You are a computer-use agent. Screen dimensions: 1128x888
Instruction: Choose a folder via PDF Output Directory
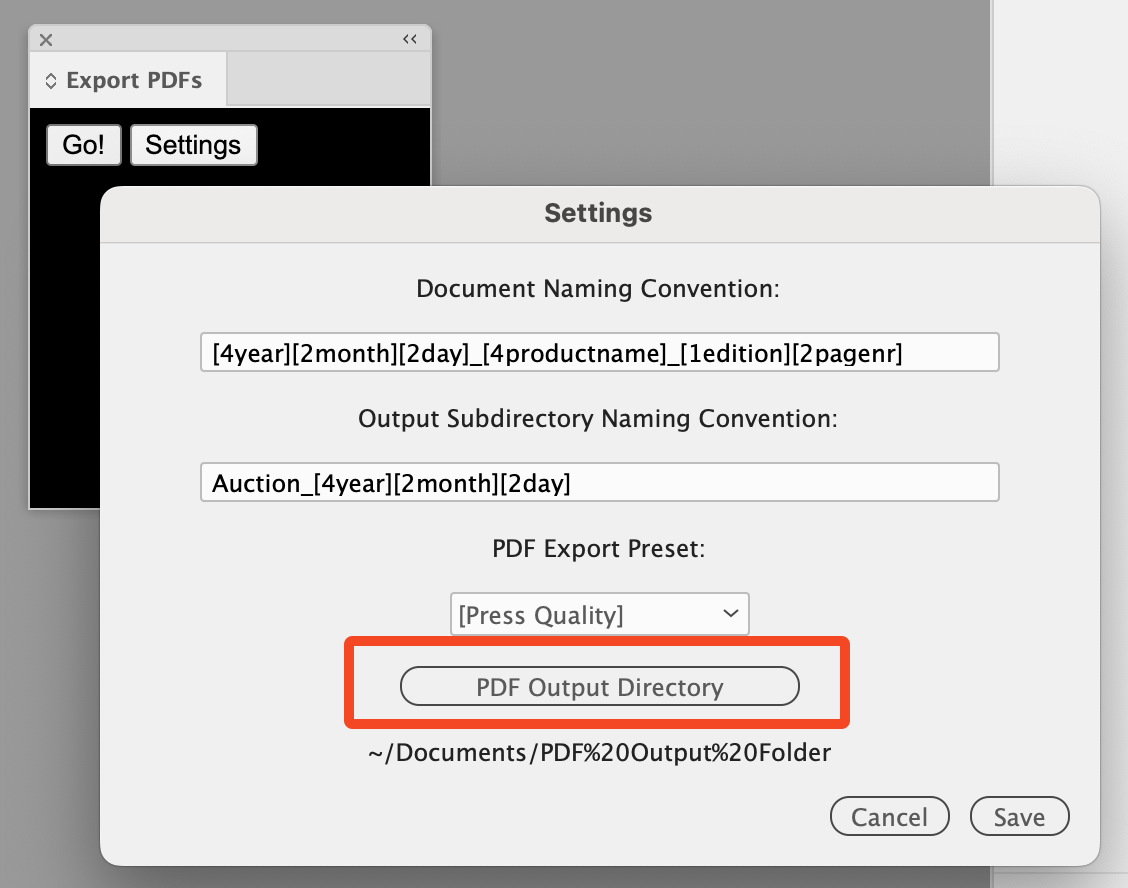tap(599, 687)
